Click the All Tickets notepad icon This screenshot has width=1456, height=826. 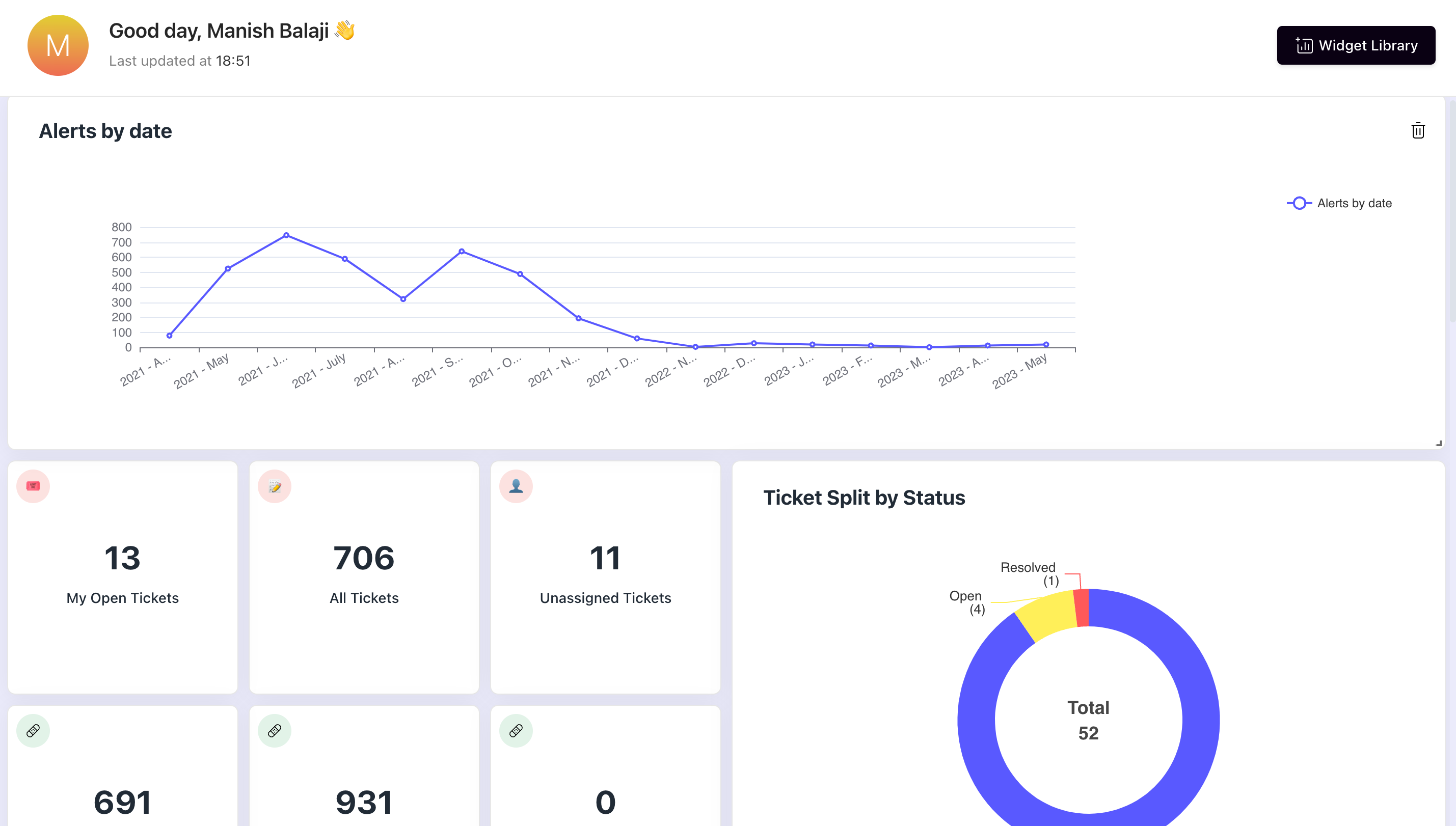tap(275, 486)
